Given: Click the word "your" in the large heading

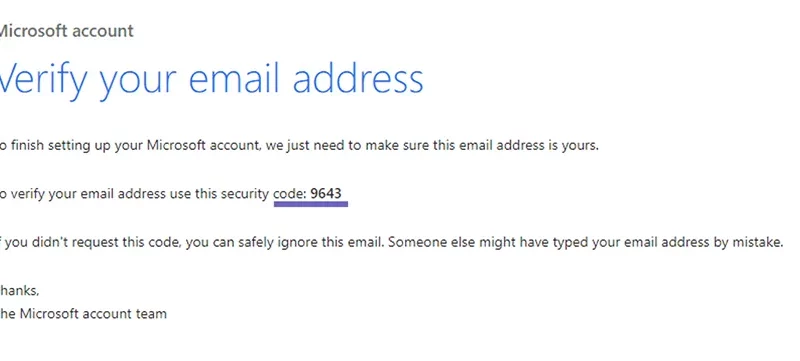Looking at the screenshot, I should pos(138,83).
